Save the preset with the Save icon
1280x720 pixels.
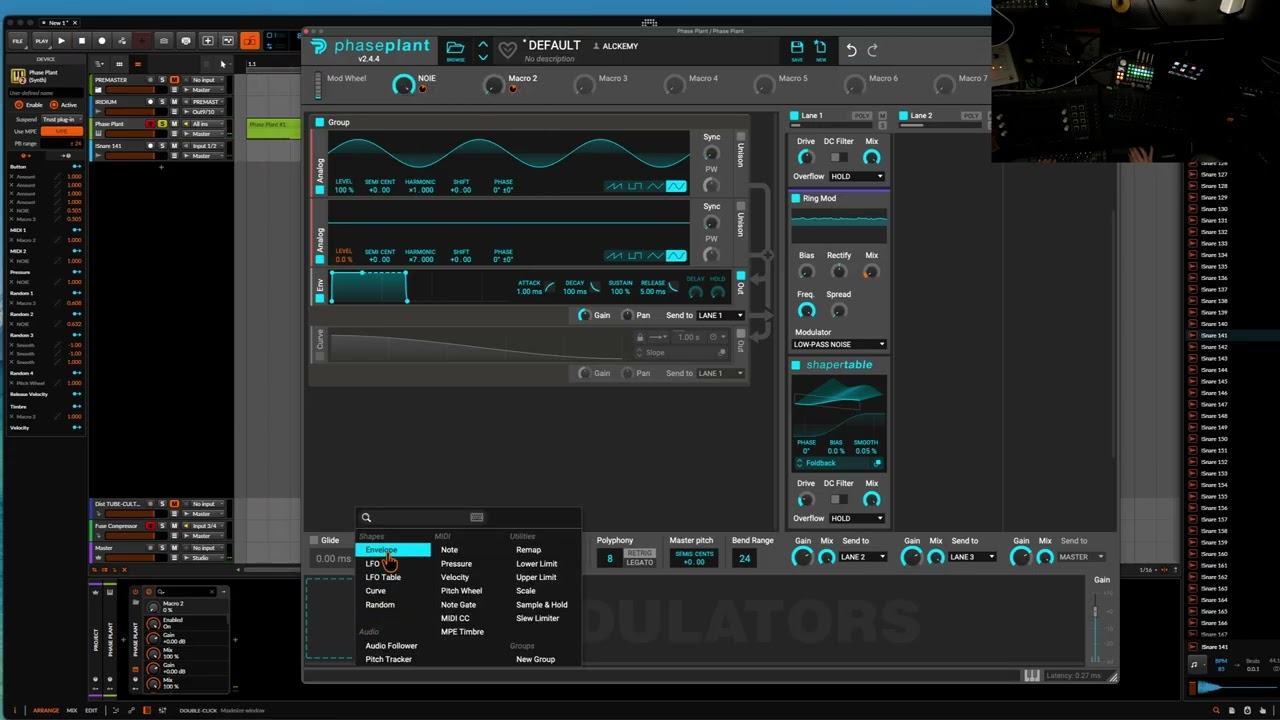(x=797, y=50)
